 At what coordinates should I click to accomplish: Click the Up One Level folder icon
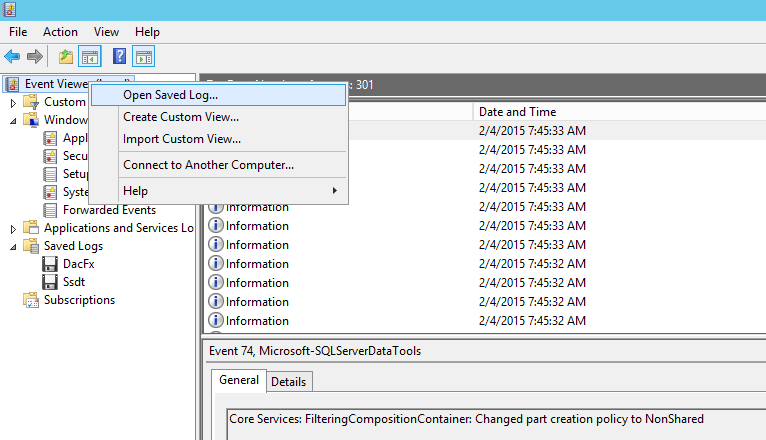[66, 57]
